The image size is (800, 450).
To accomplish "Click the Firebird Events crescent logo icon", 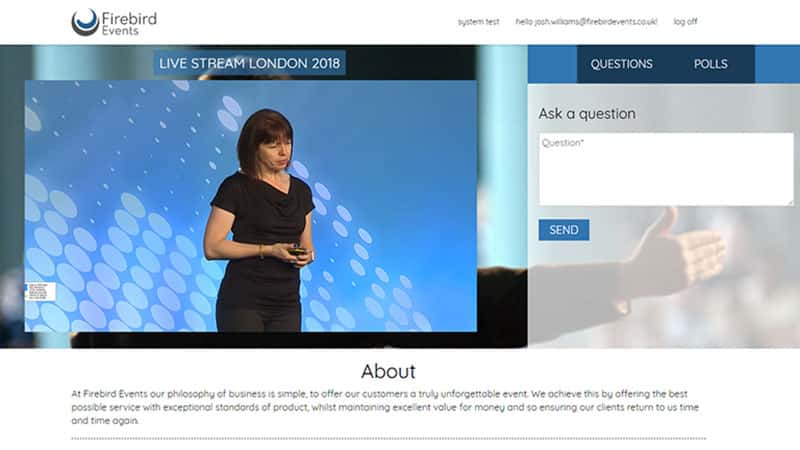I will pyautogui.click(x=85, y=22).
